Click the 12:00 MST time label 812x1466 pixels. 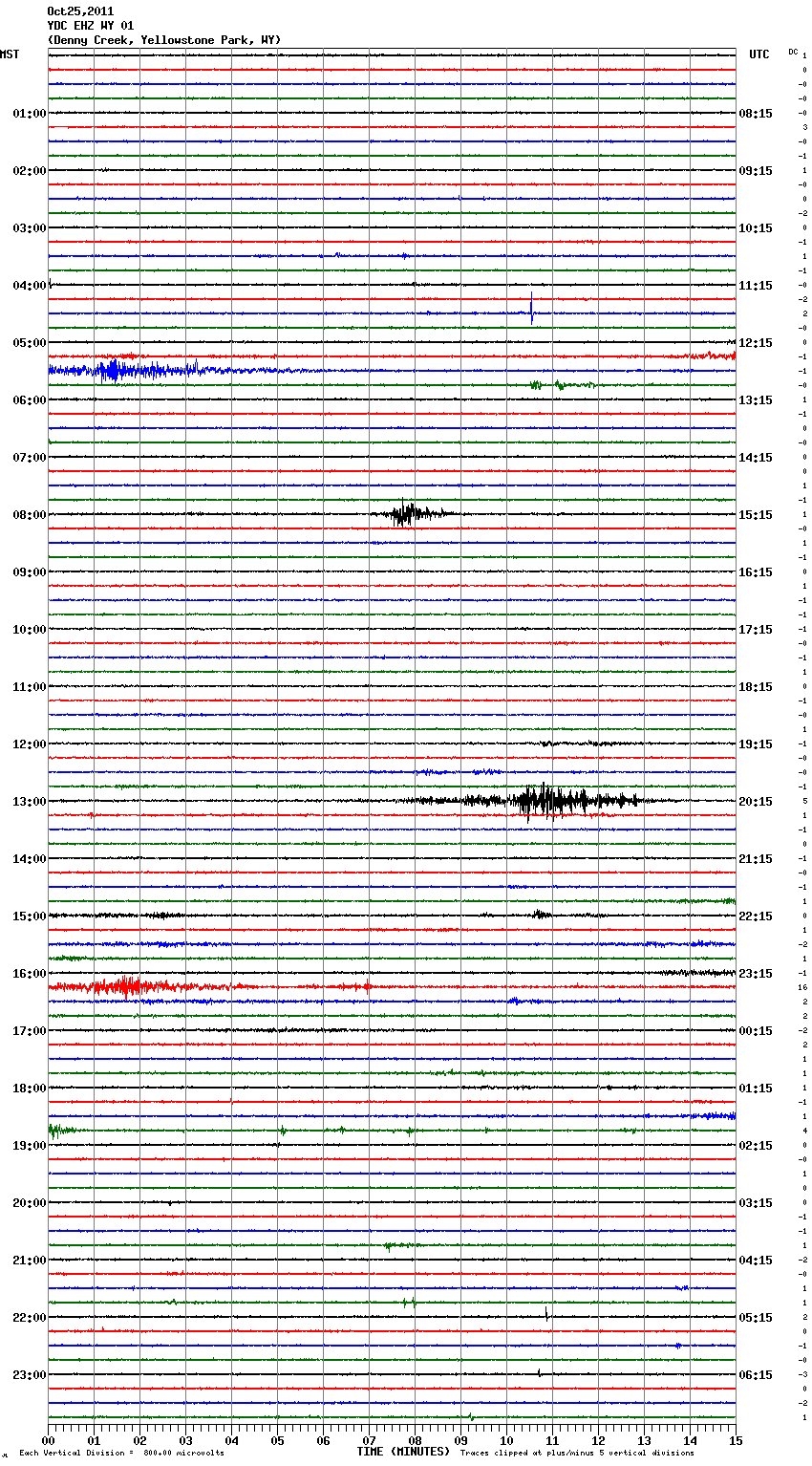tap(30, 744)
